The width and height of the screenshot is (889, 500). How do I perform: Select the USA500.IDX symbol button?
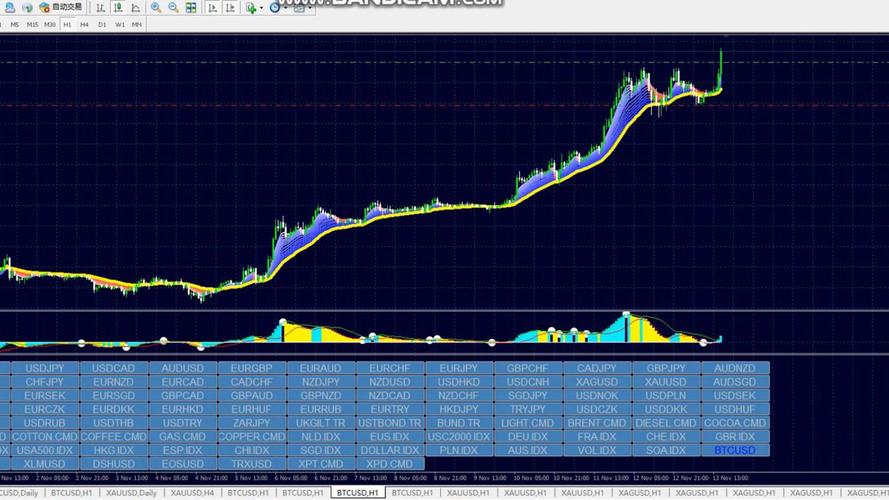tap(45, 450)
